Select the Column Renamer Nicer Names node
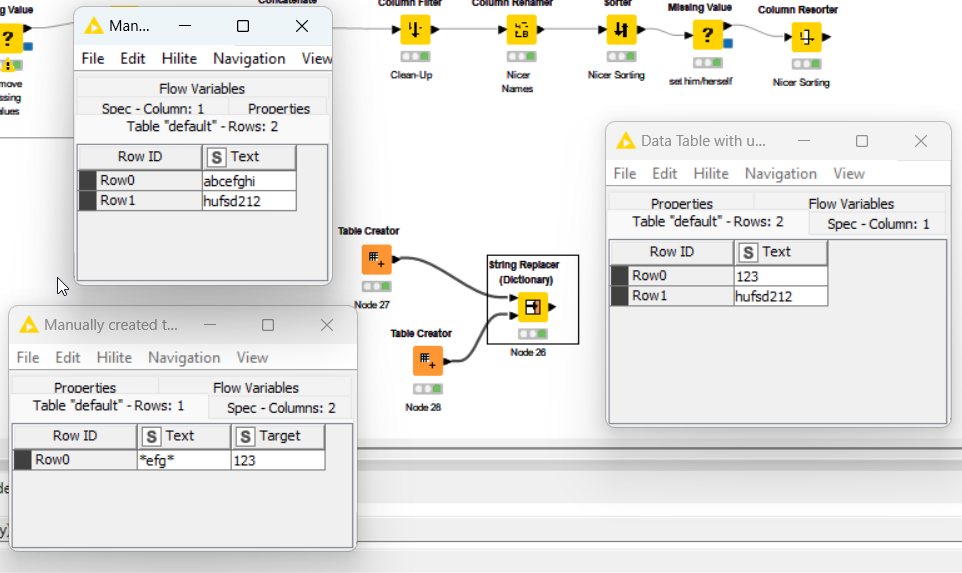The image size is (962, 573). click(521, 29)
